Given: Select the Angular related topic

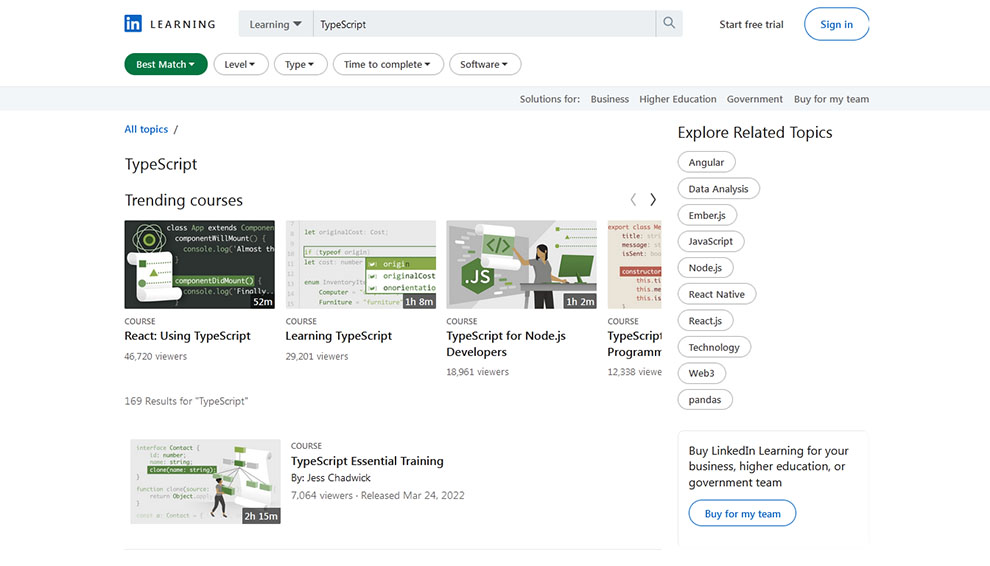Looking at the screenshot, I should click(706, 162).
